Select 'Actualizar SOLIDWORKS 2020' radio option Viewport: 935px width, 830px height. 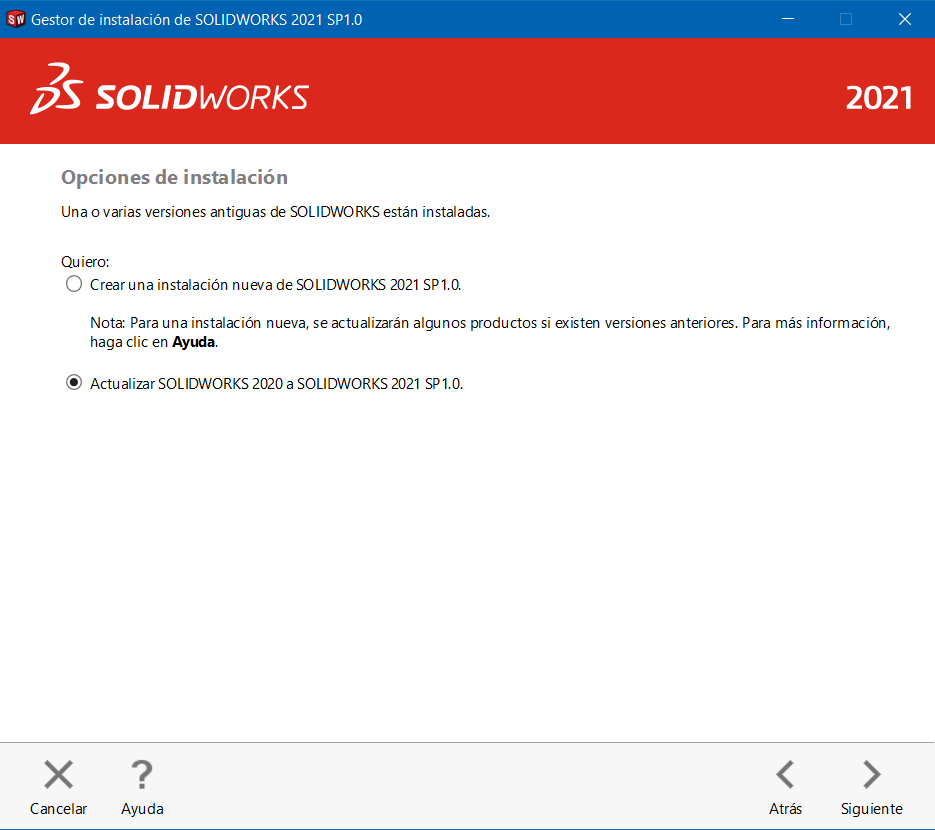click(x=74, y=383)
